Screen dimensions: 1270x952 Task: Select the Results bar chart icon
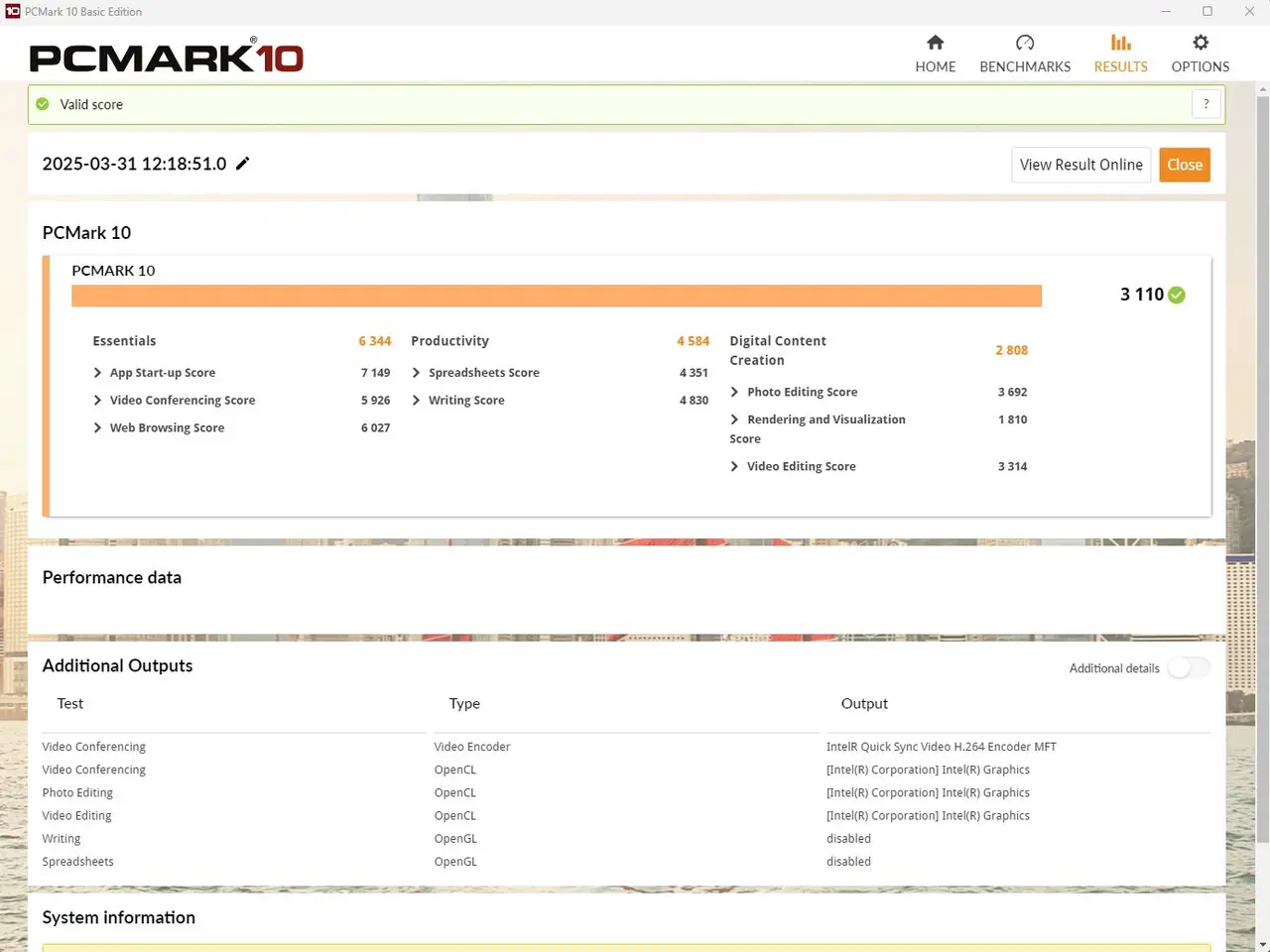tap(1120, 43)
